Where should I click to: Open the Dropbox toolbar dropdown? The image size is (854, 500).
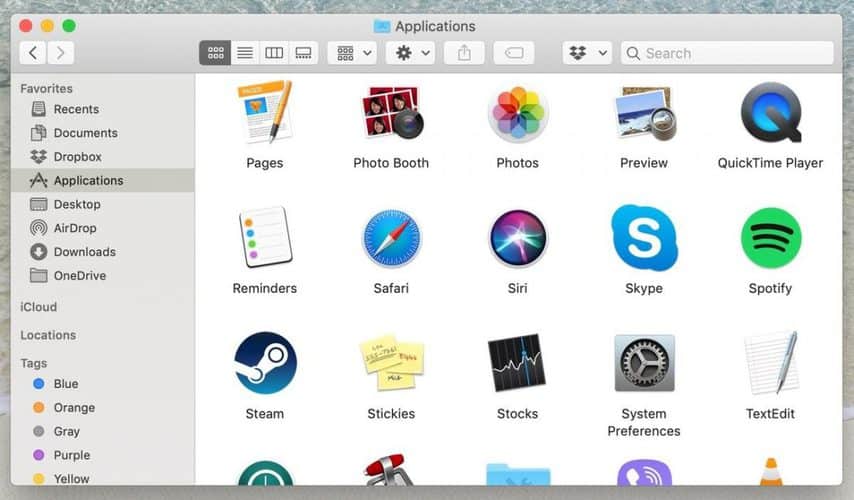(x=587, y=53)
